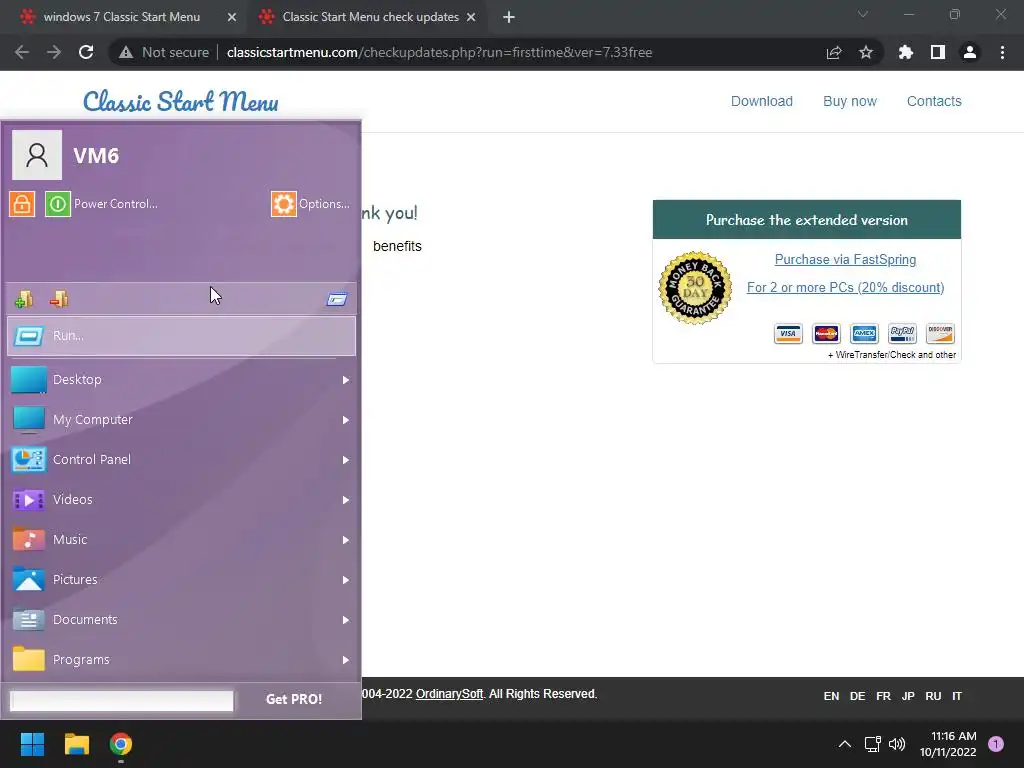Switch site language to RU
1024x768 pixels.
coord(933,696)
